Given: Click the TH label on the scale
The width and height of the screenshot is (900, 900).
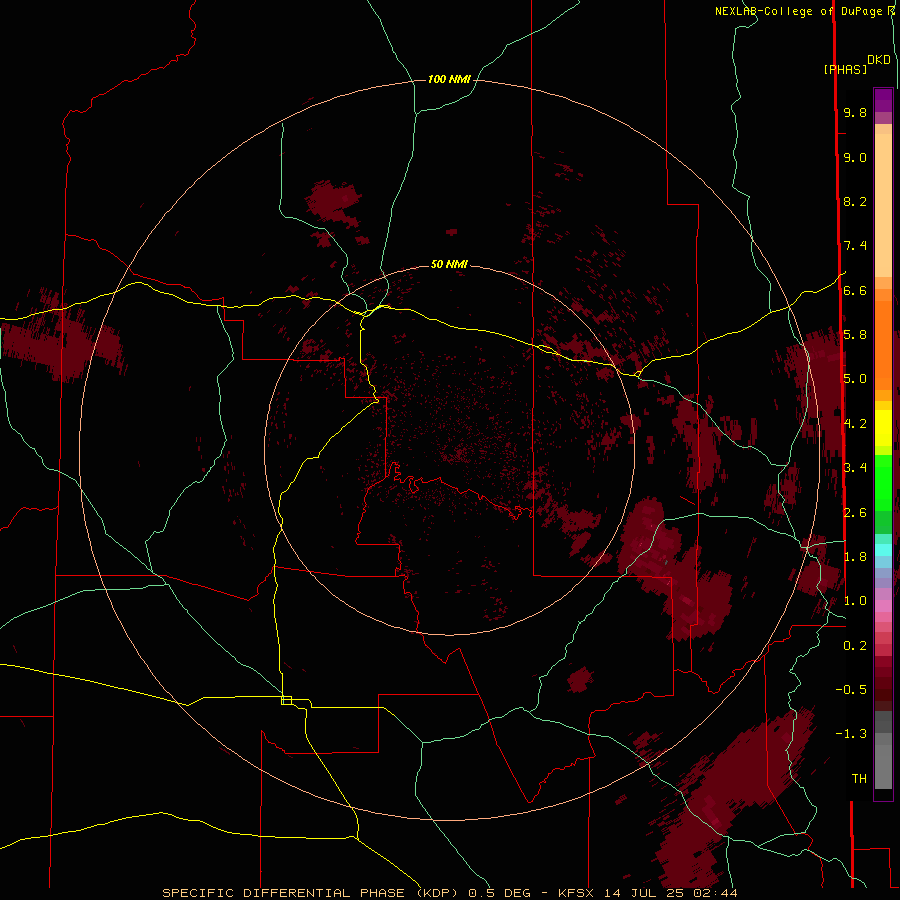Looking at the screenshot, I should tap(859, 779).
